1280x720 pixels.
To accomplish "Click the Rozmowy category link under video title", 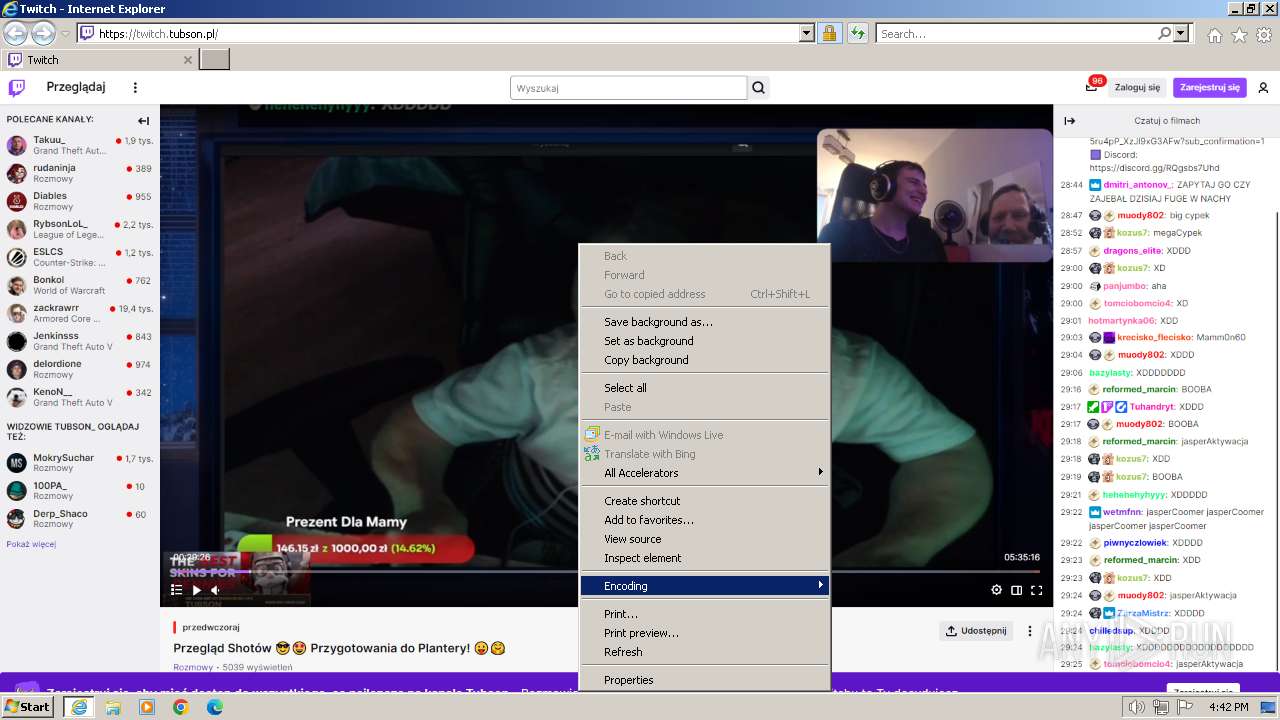I will (193, 667).
